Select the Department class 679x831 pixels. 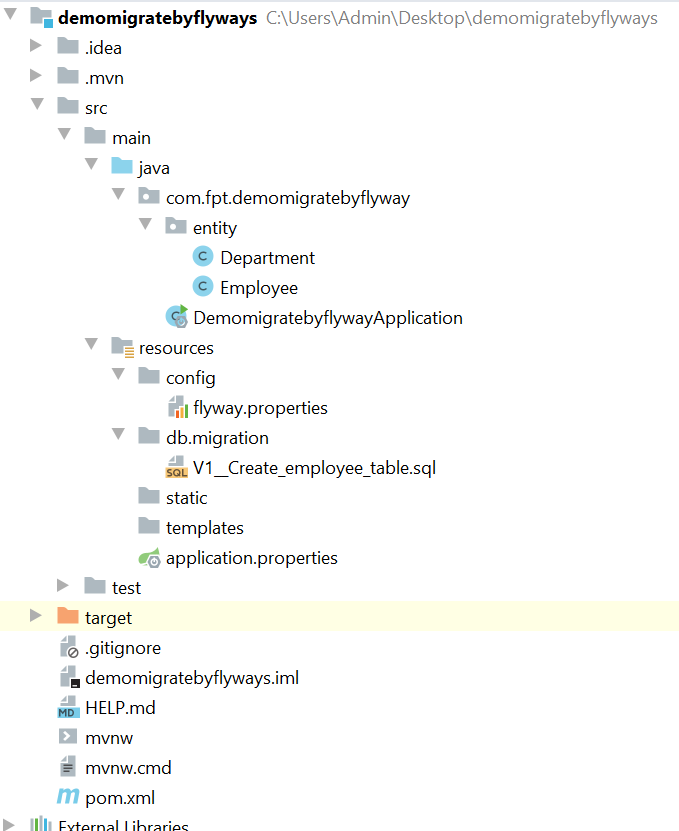pyautogui.click(x=268, y=258)
